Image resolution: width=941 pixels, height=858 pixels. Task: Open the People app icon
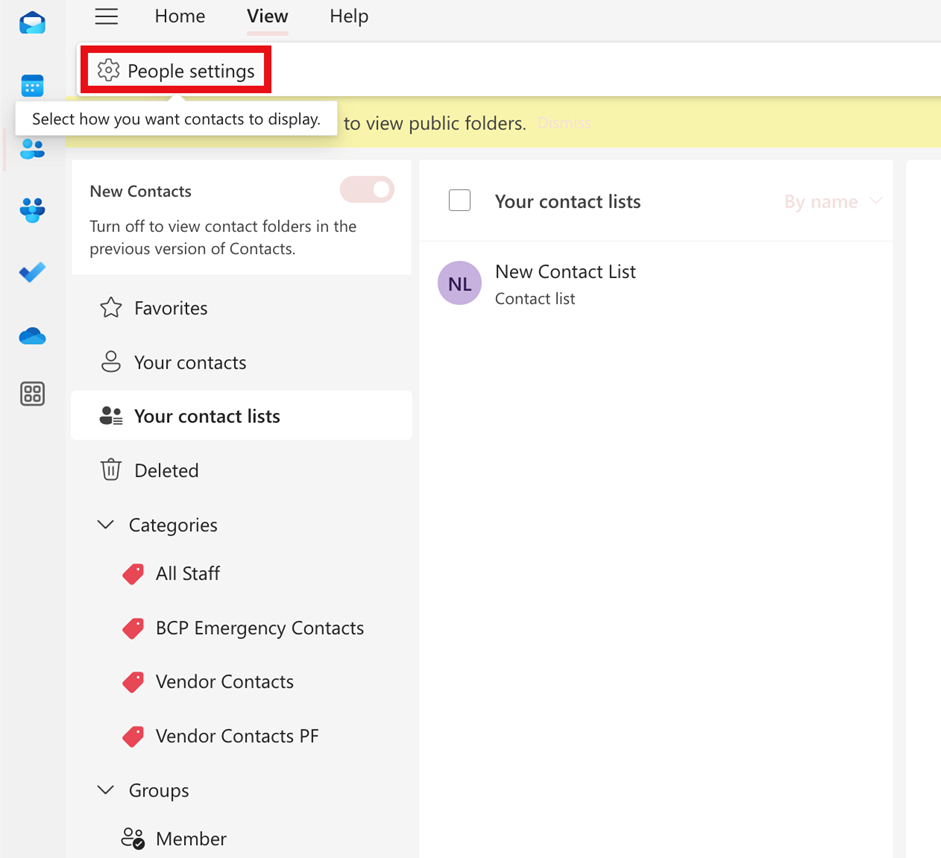pyautogui.click(x=32, y=149)
